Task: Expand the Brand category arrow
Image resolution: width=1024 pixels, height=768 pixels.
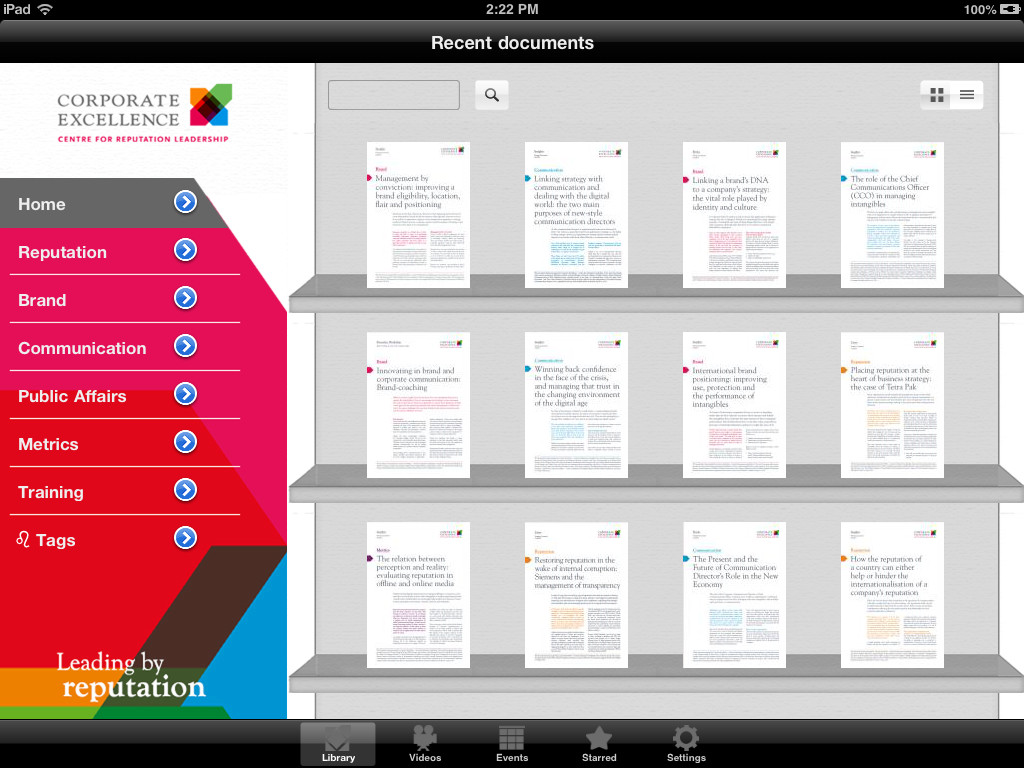Action: point(185,298)
